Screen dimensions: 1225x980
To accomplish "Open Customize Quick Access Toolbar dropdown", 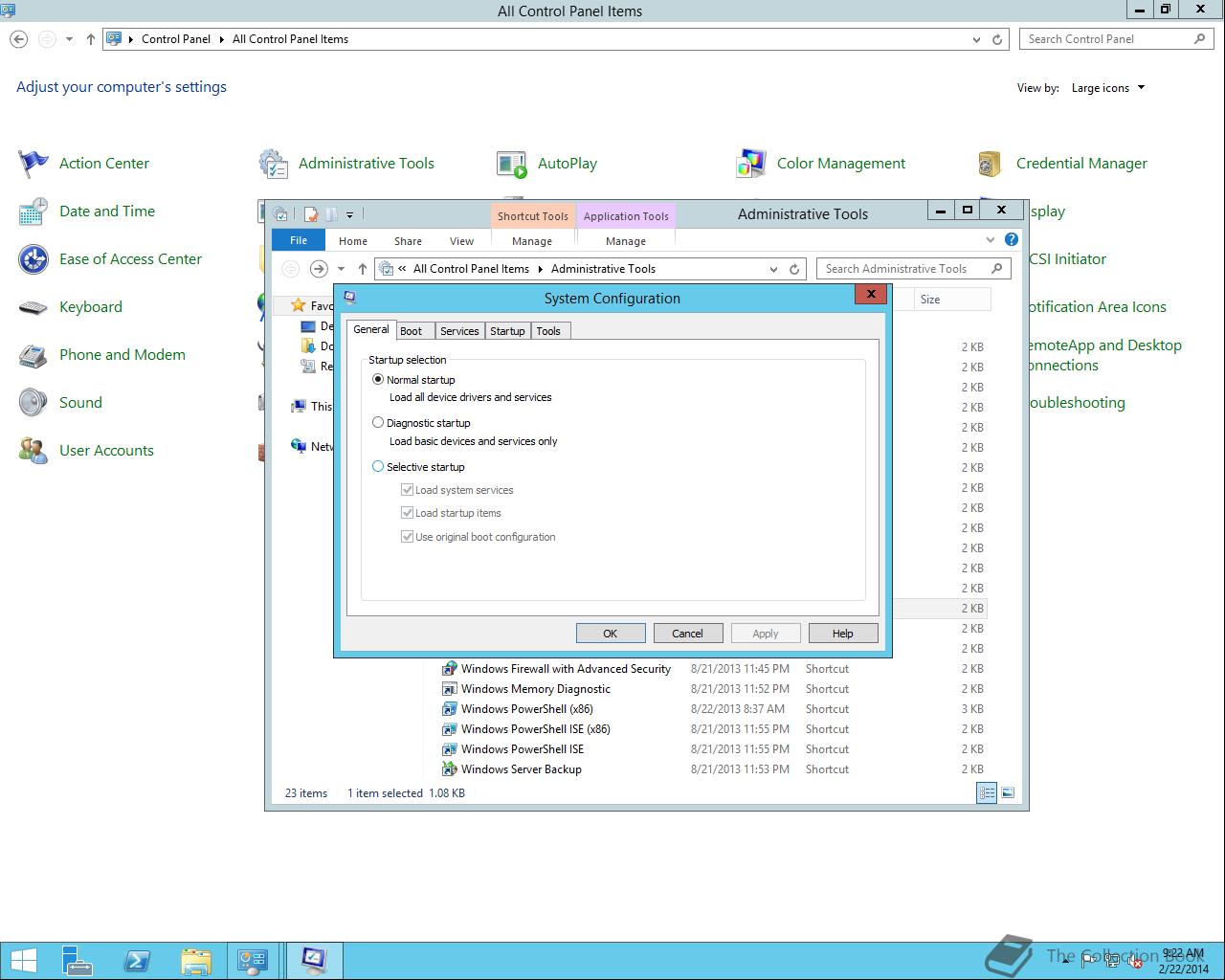I will (349, 214).
